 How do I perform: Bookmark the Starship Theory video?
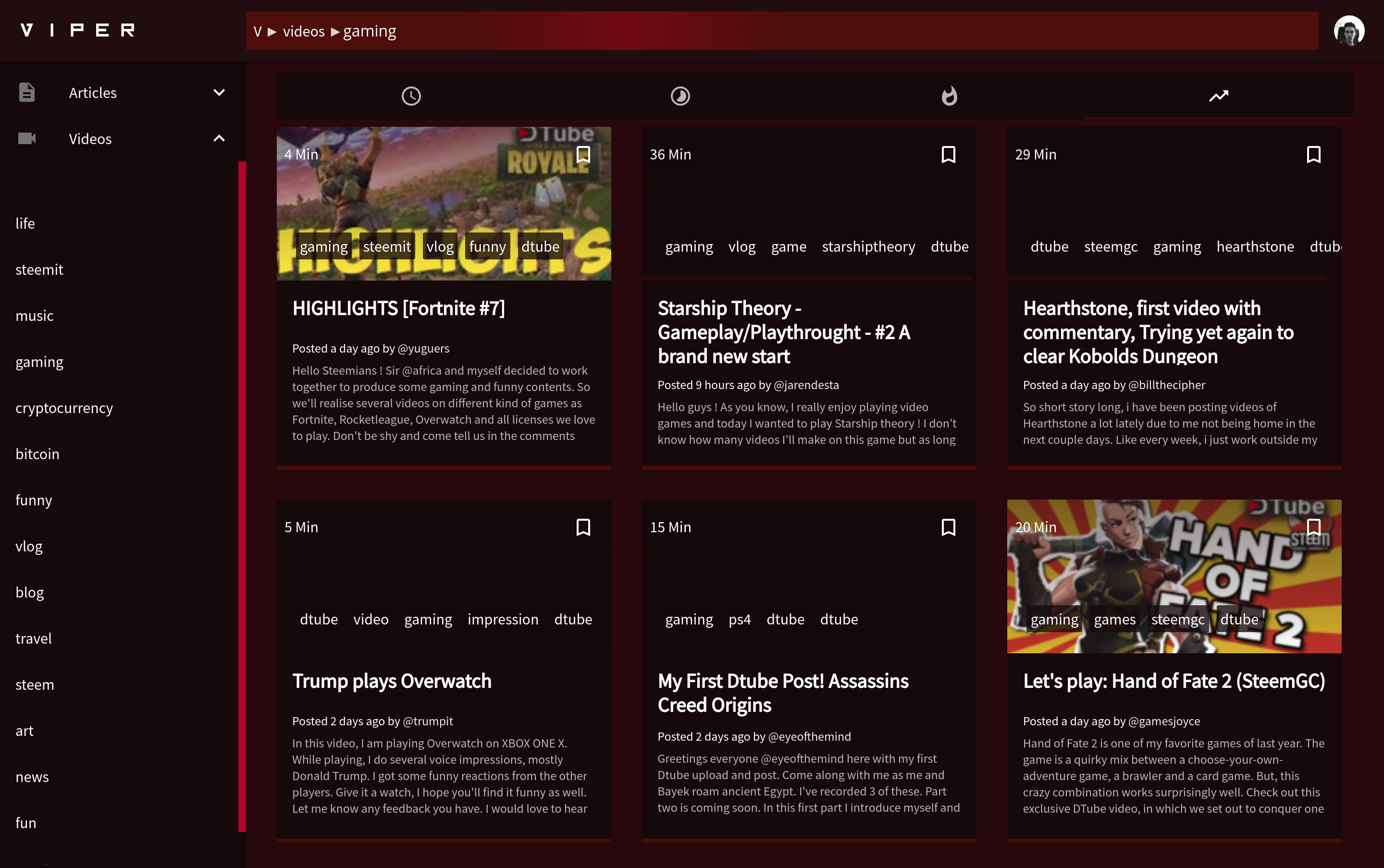click(948, 154)
